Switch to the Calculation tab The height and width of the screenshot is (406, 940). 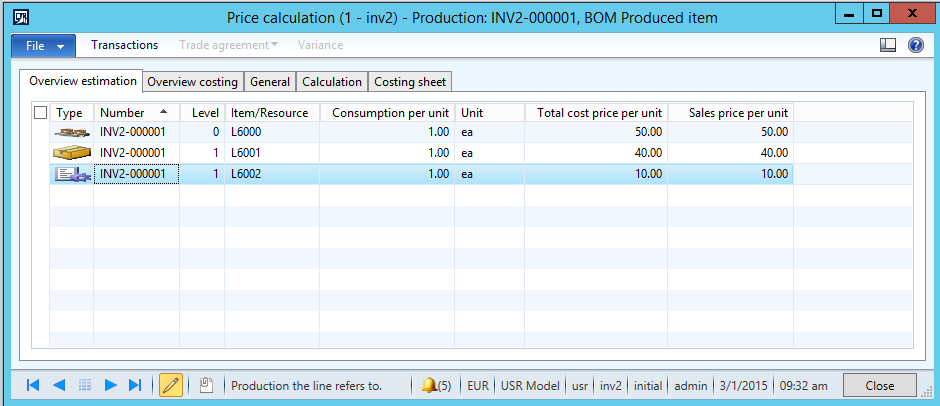tap(331, 82)
